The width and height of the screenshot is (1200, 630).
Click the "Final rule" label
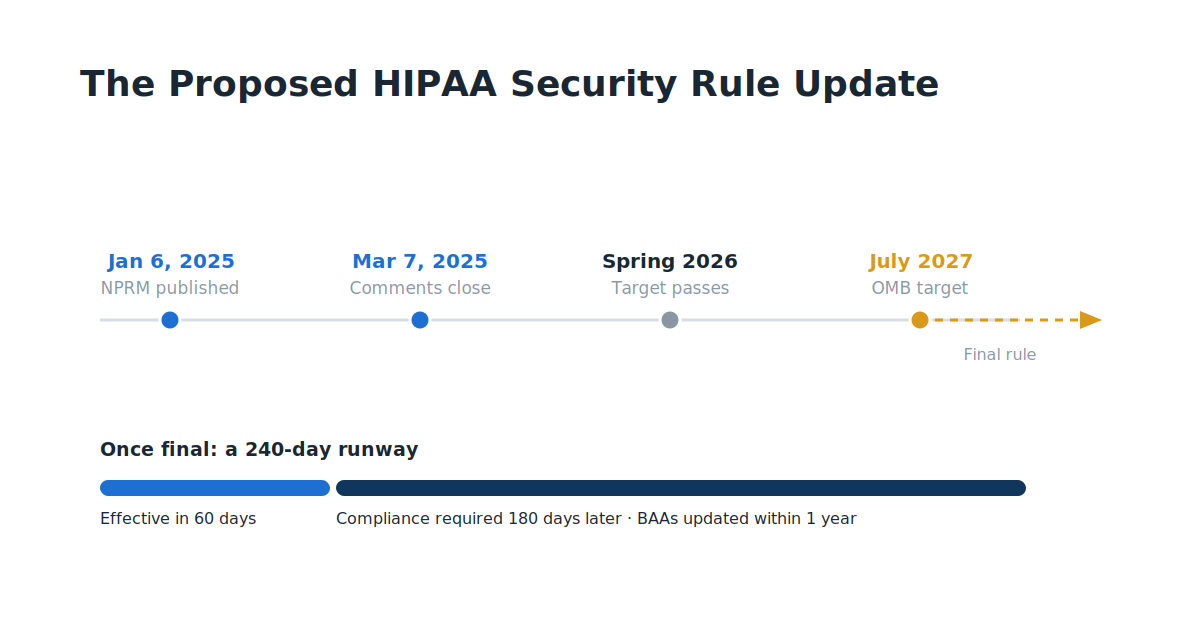coord(1000,355)
